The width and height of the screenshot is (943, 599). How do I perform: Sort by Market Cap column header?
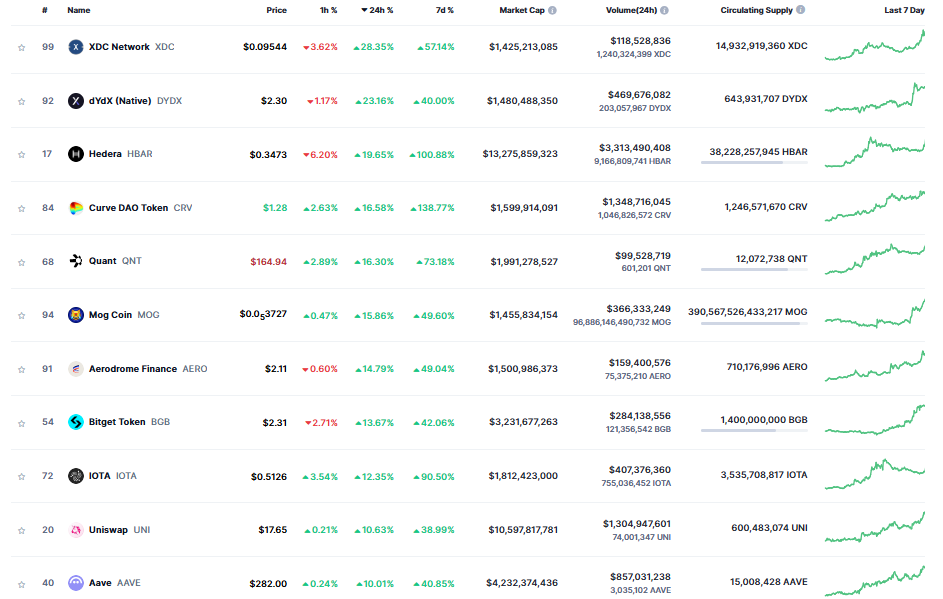pyautogui.click(x=522, y=10)
